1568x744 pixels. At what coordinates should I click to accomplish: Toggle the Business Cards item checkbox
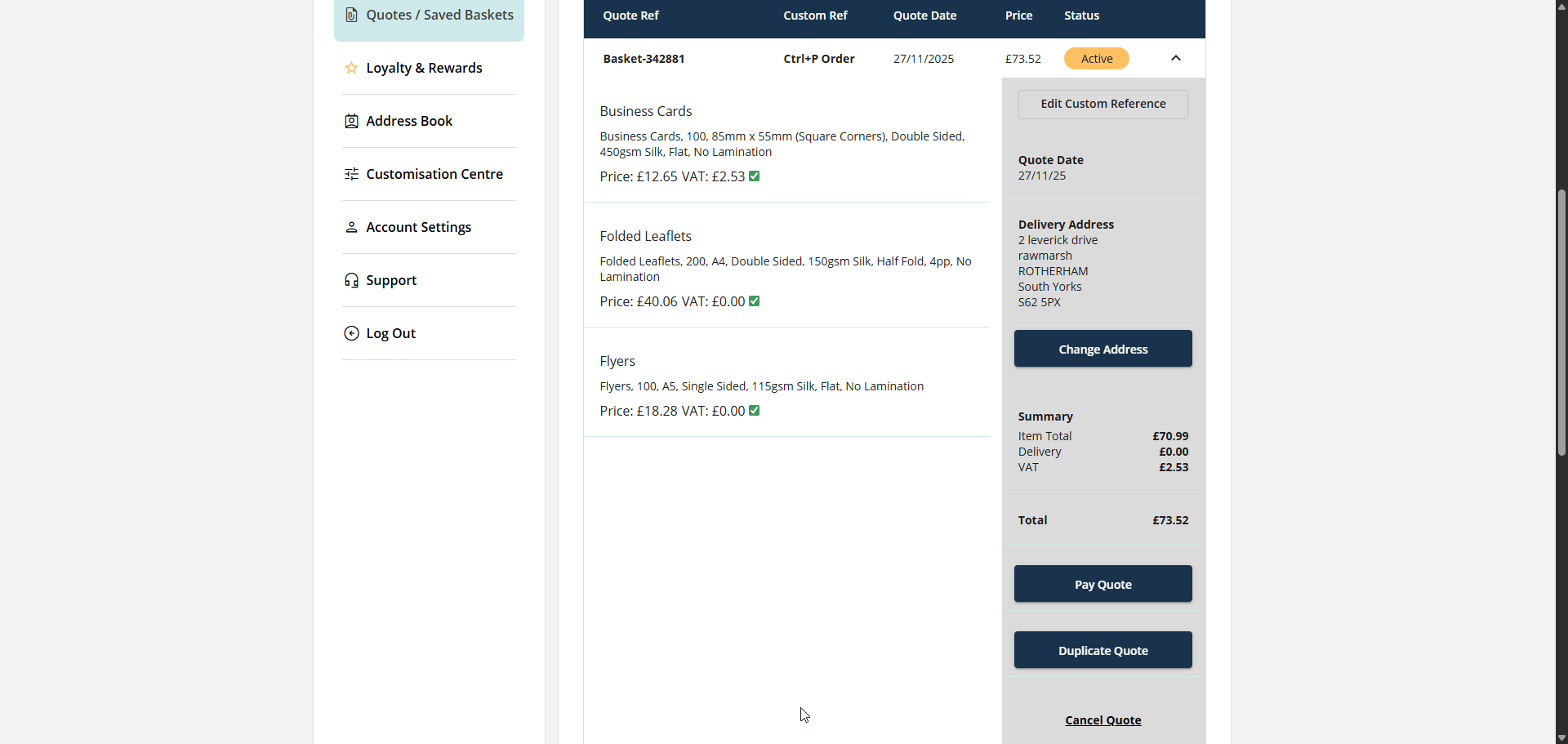tap(755, 176)
